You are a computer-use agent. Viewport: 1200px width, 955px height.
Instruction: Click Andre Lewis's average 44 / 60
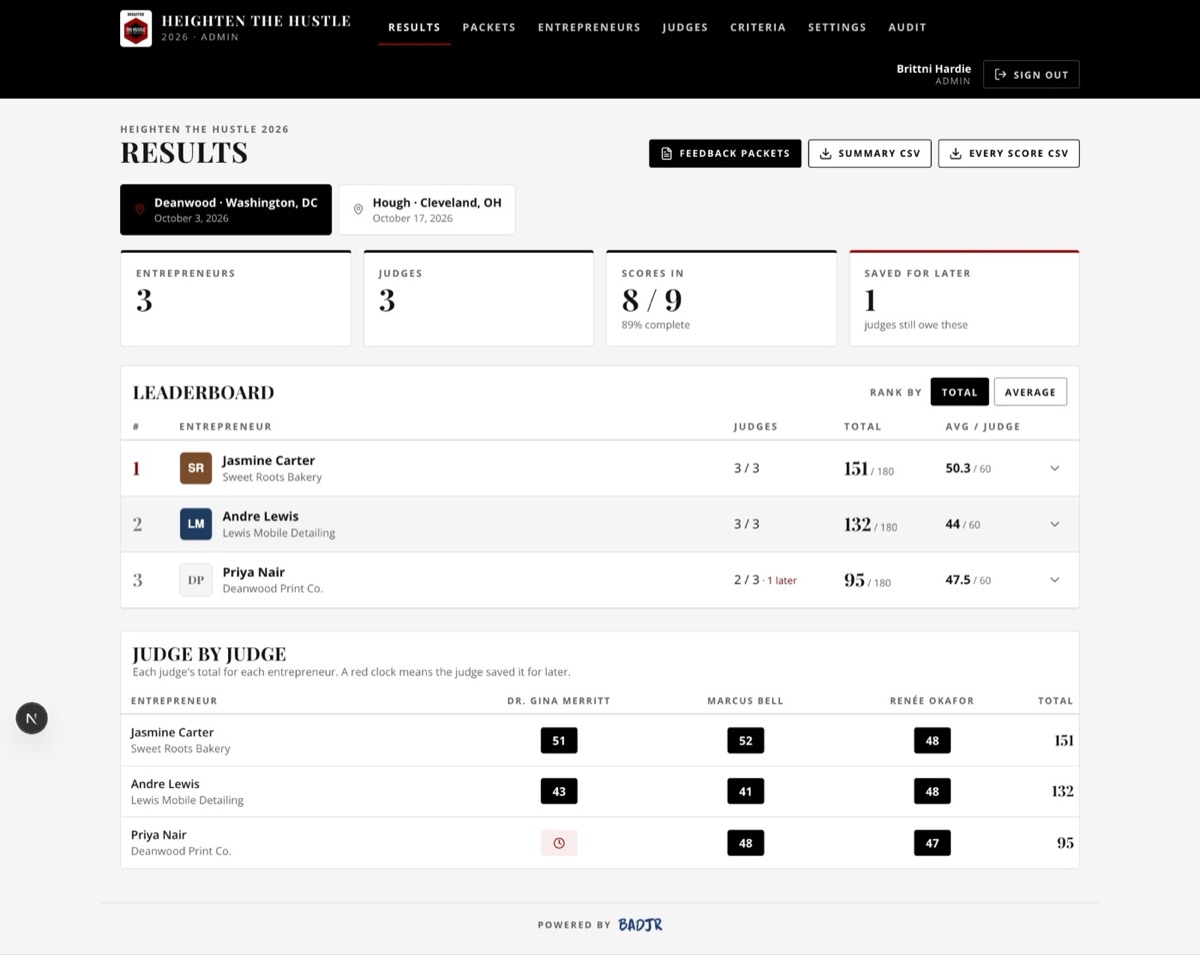(963, 524)
